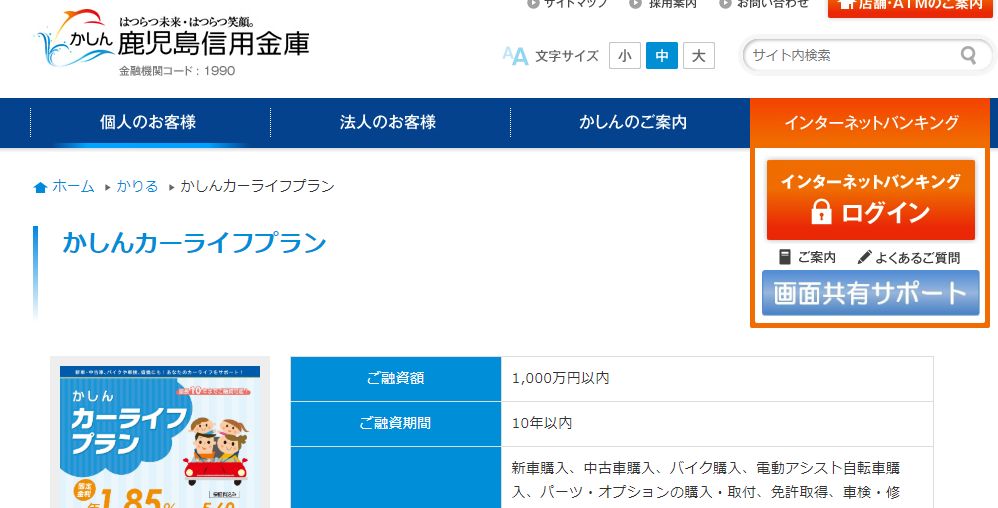The width and height of the screenshot is (998, 508).
Task: Open the カーライフプラン flyer thumbnail
Action: pos(160,433)
